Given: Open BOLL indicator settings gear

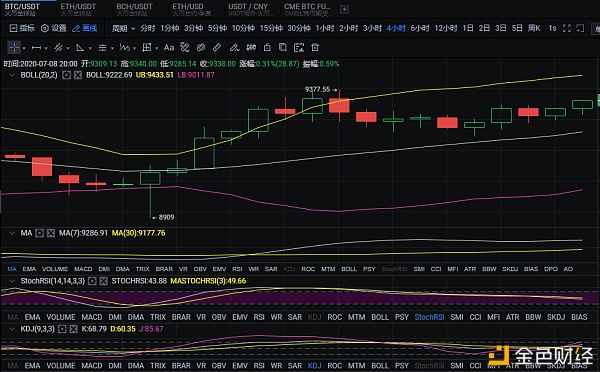Looking at the screenshot, I should pos(66,75).
